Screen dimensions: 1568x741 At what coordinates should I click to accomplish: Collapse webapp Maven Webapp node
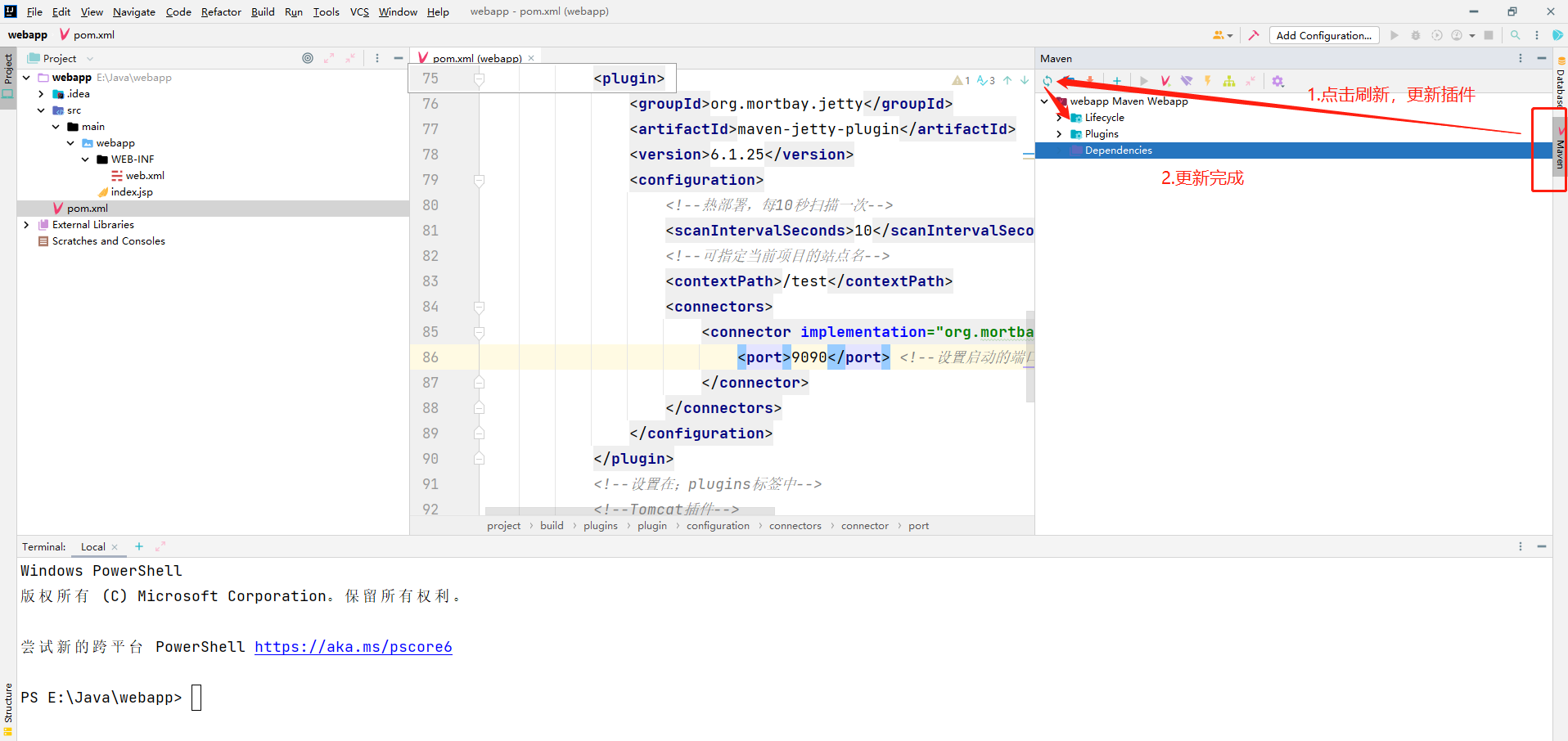[1044, 101]
